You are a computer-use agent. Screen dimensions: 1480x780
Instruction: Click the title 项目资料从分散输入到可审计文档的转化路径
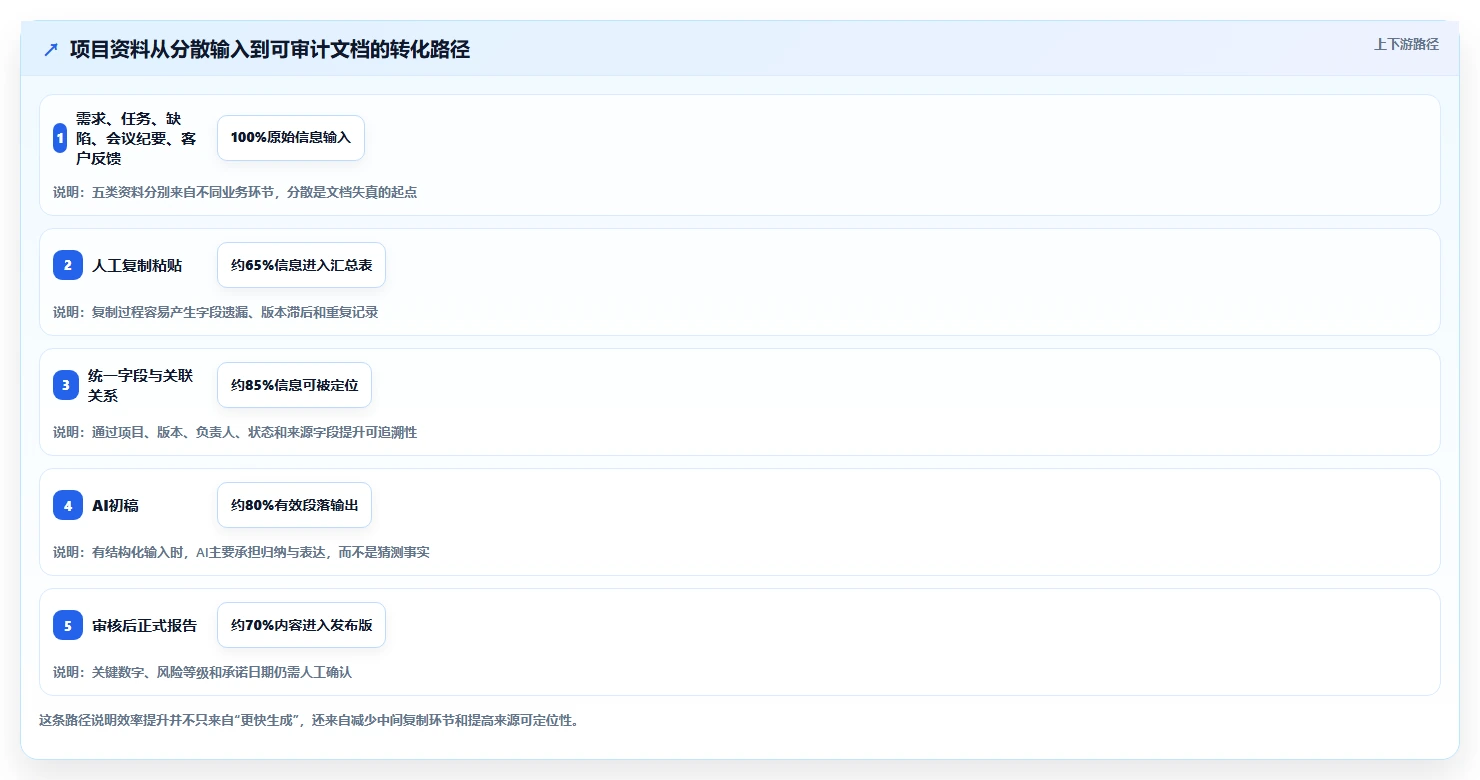pyautogui.click(x=270, y=49)
